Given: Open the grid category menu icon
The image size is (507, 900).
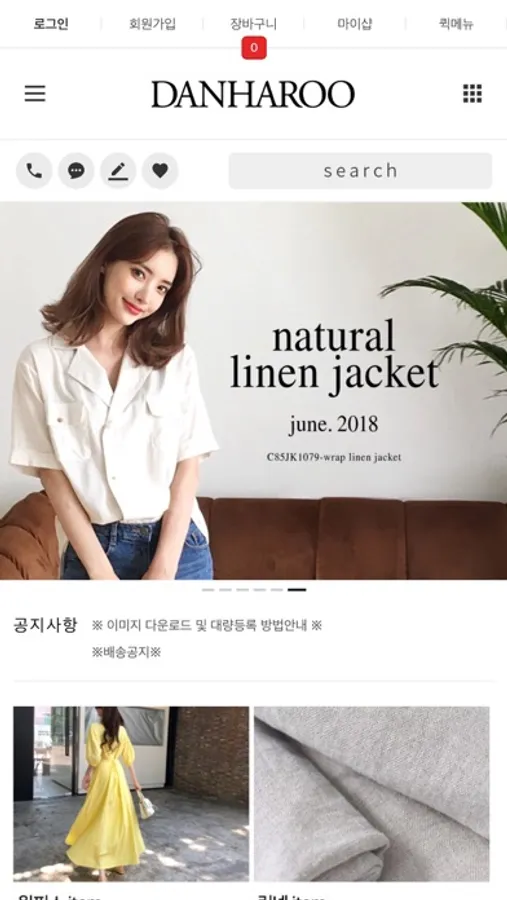Looking at the screenshot, I should click(x=472, y=94).
